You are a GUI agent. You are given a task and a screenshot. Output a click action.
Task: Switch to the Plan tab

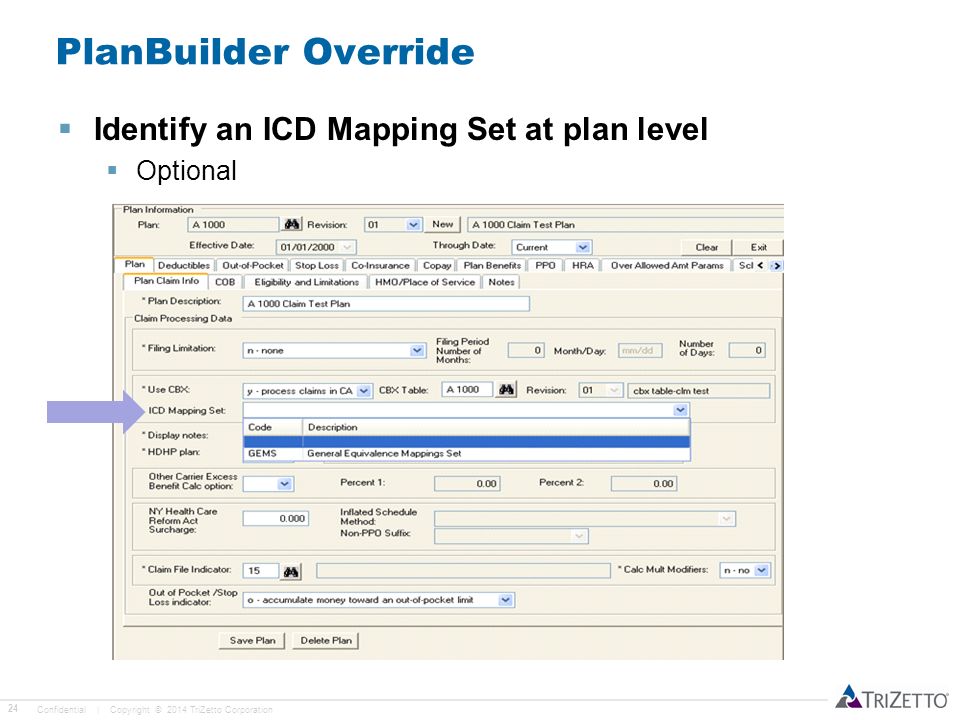coord(135,264)
